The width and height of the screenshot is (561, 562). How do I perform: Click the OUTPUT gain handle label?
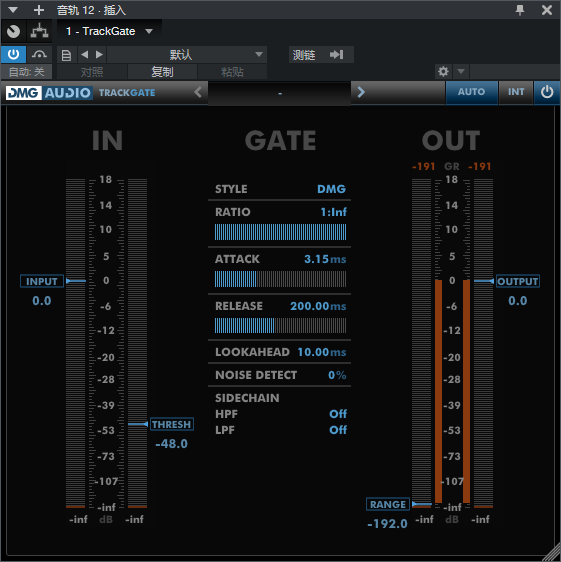[x=518, y=281]
